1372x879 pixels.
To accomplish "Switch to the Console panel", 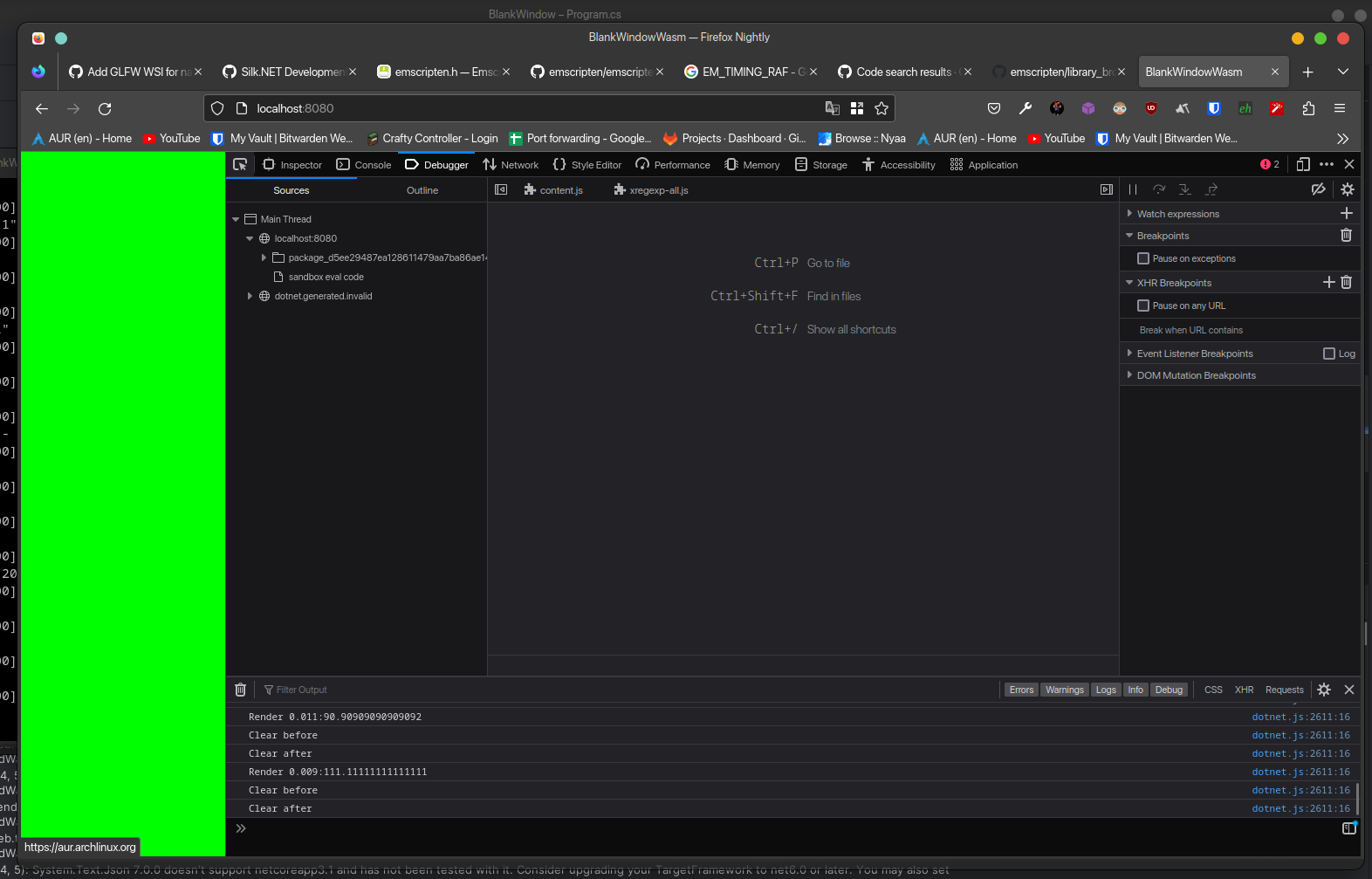I will tap(364, 165).
